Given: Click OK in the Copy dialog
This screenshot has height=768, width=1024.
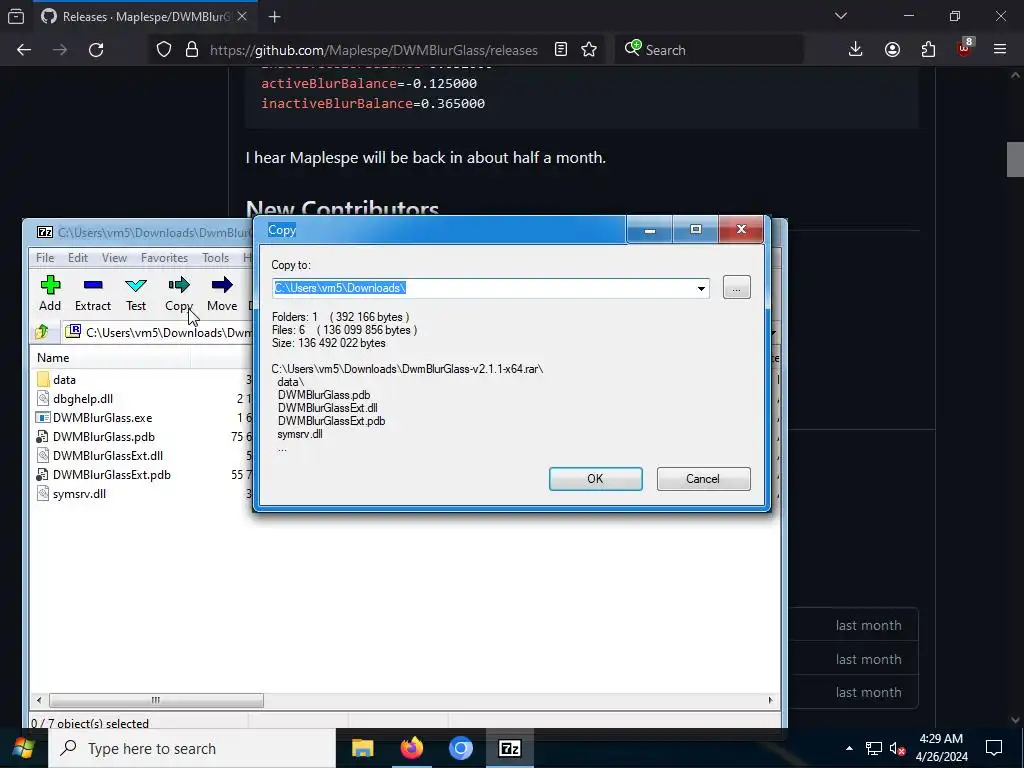Looking at the screenshot, I should point(596,479).
